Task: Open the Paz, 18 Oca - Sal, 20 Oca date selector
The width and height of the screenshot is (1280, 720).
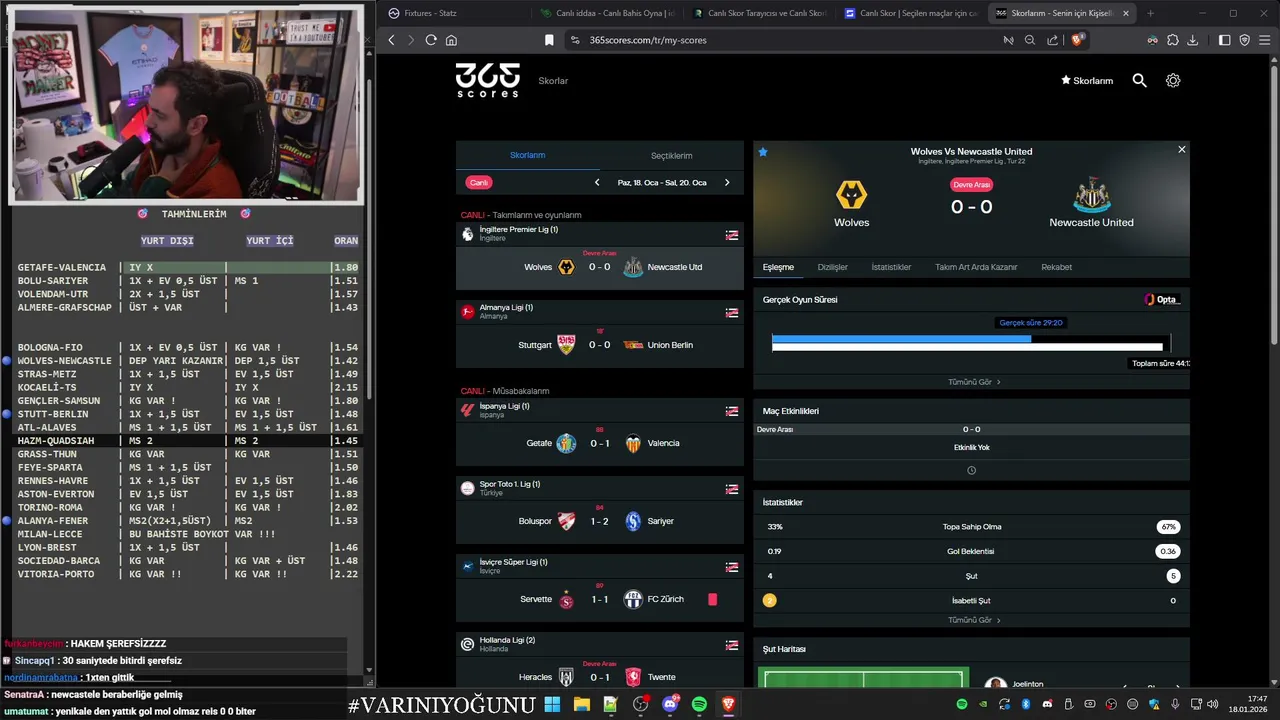Action: point(662,183)
